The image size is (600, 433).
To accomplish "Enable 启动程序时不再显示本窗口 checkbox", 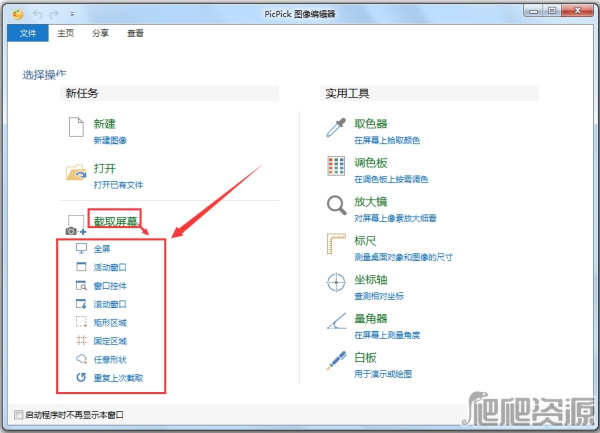I will click(x=18, y=415).
